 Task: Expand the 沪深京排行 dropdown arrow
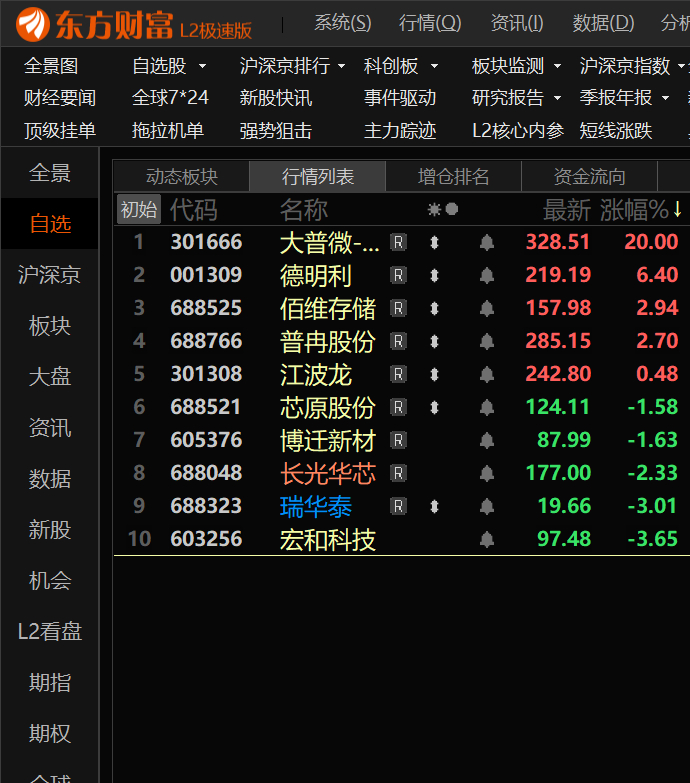342,66
